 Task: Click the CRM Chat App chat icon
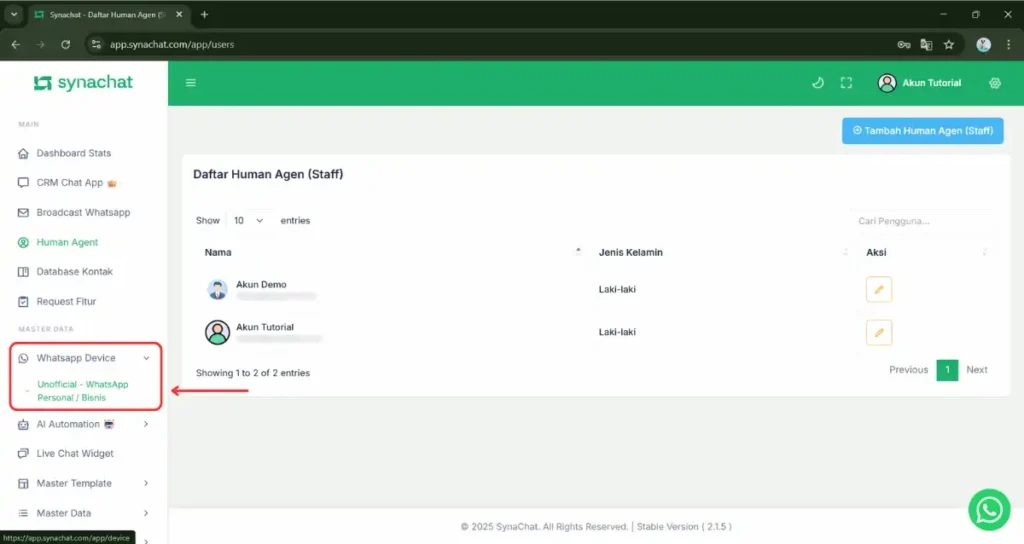(24, 183)
